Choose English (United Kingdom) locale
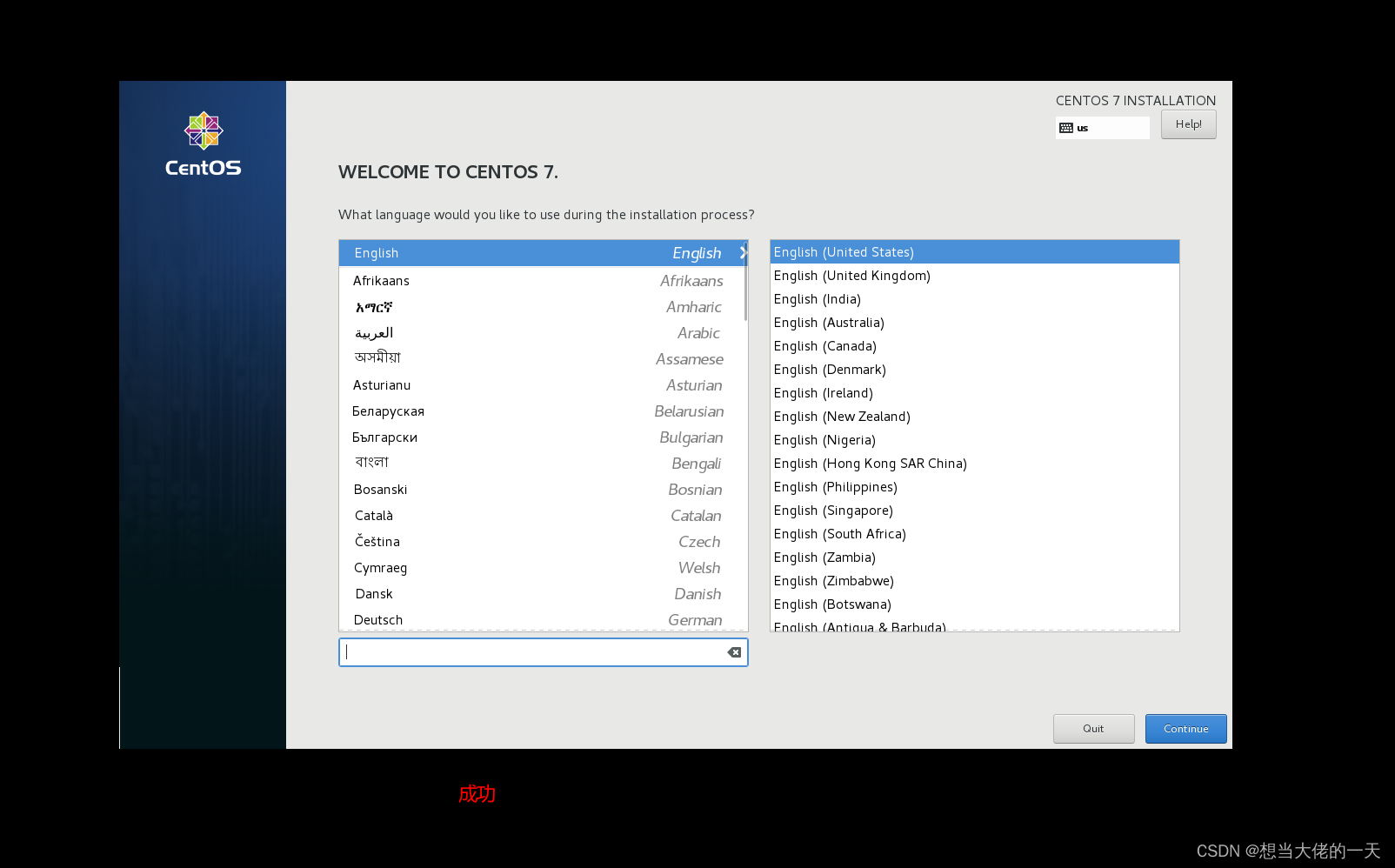 [x=974, y=276]
